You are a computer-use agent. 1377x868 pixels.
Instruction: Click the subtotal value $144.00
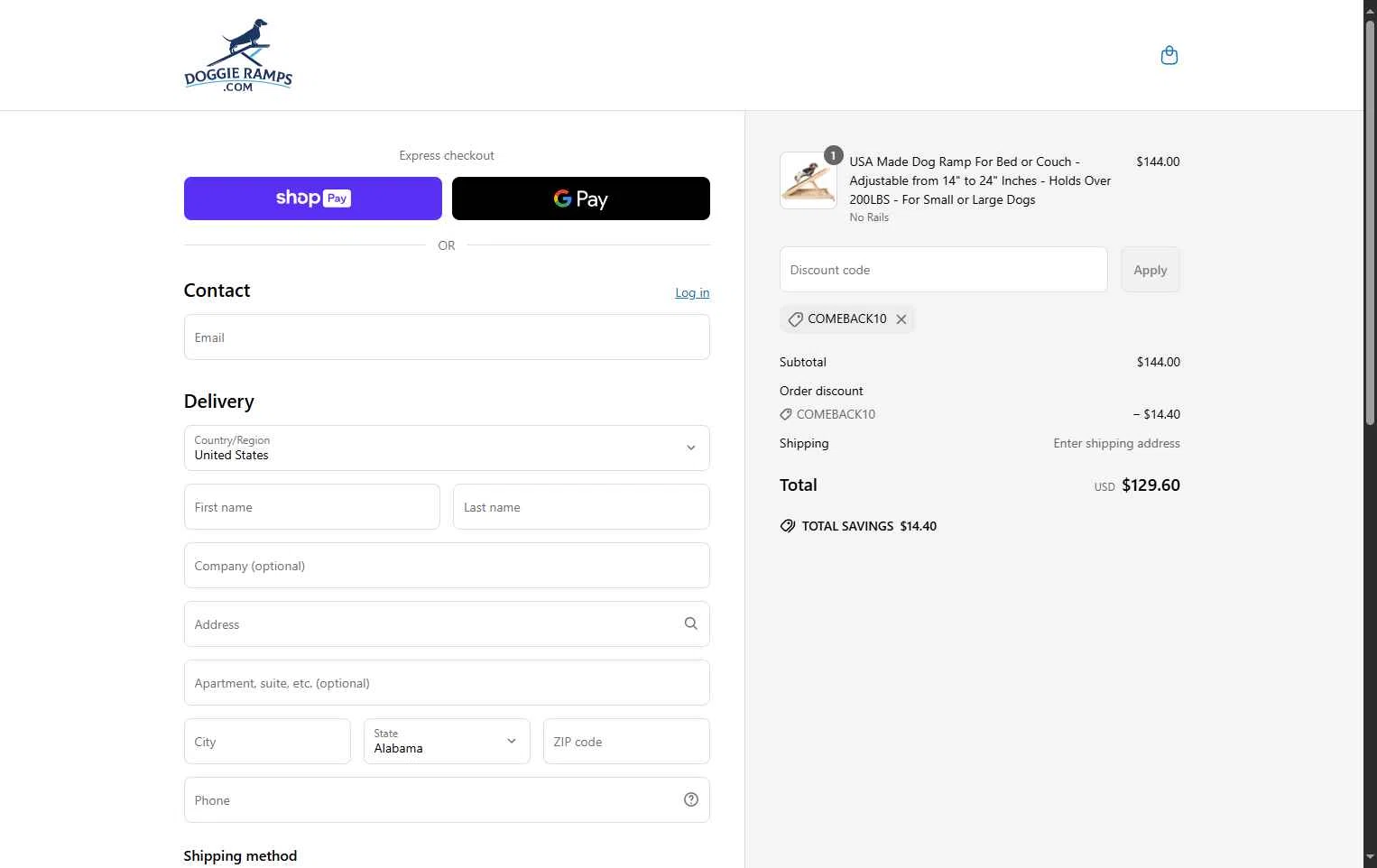click(x=1159, y=362)
